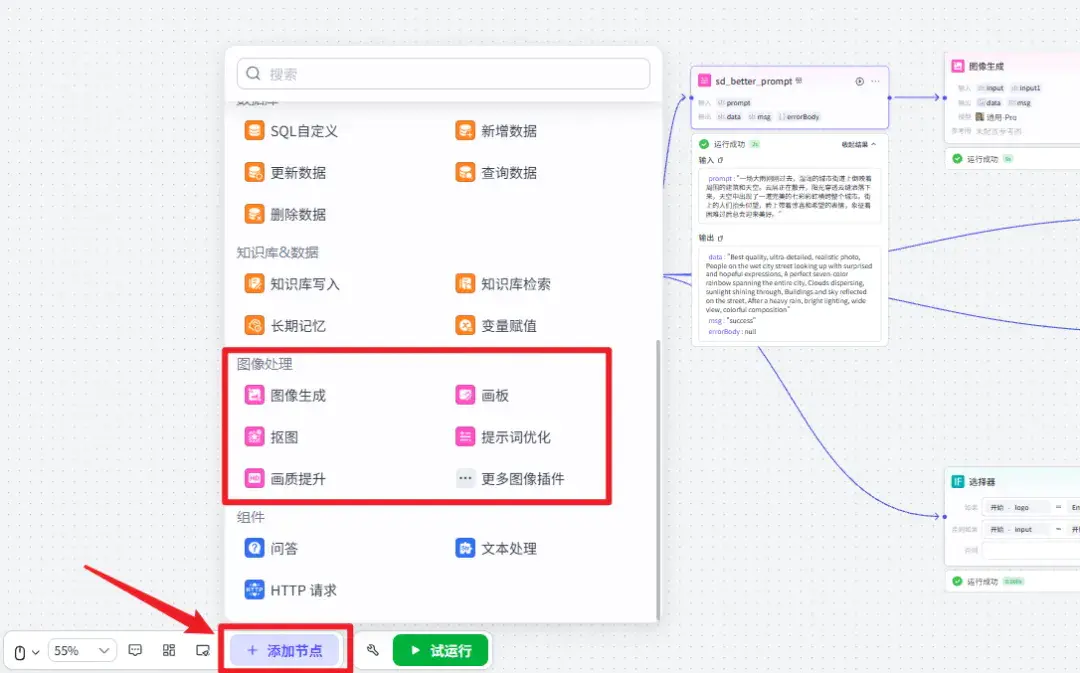Open the 55% zoom level dropdown

click(x=81, y=650)
